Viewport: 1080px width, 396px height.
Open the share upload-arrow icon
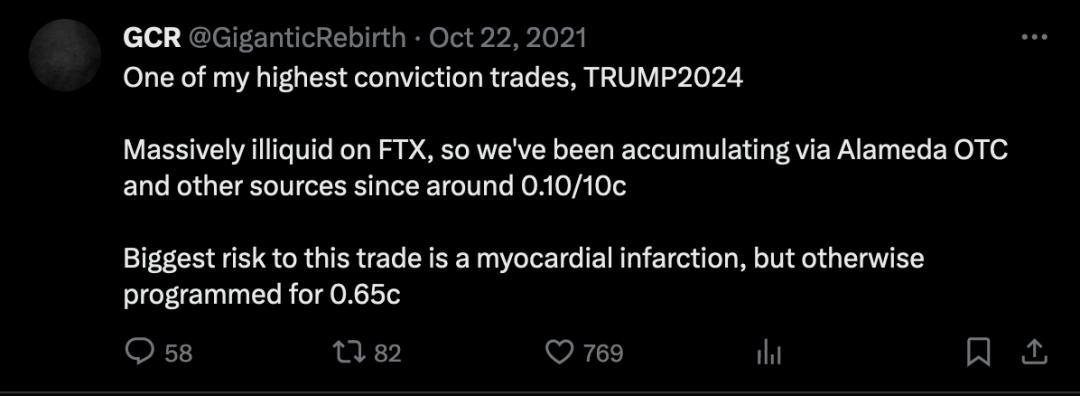point(1033,352)
